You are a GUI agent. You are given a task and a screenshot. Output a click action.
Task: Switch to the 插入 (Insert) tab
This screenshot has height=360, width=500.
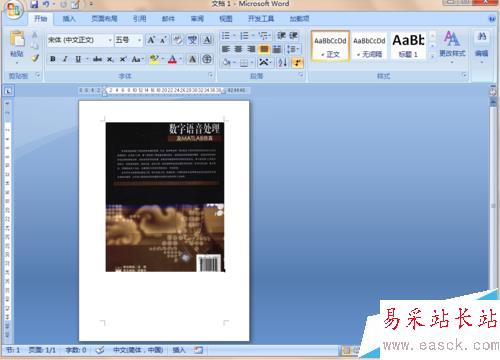pos(69,19)
